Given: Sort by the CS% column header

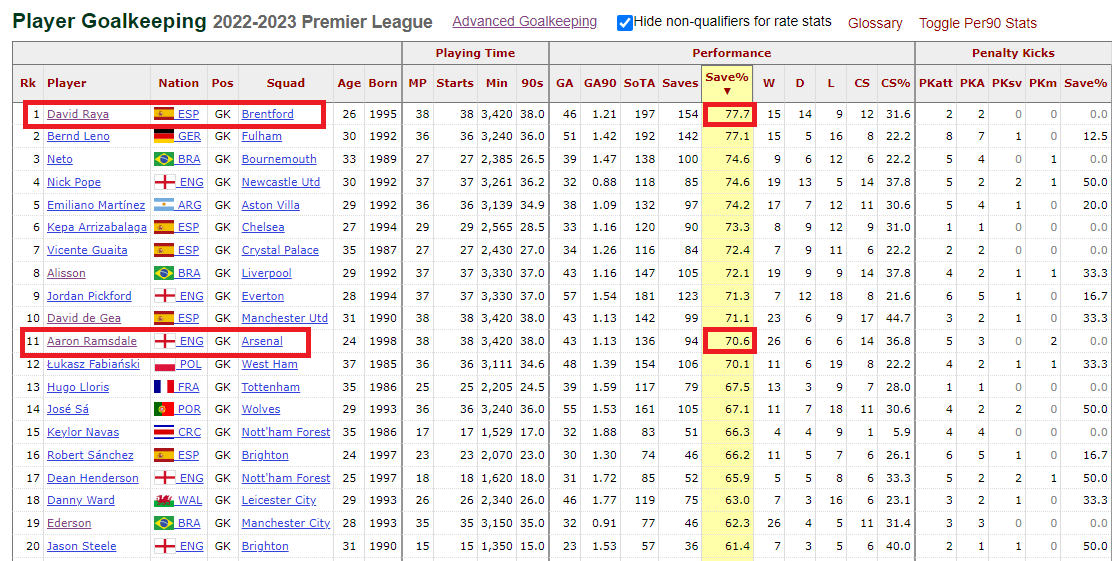Looking at the screenshot, I should pos(895,83).
